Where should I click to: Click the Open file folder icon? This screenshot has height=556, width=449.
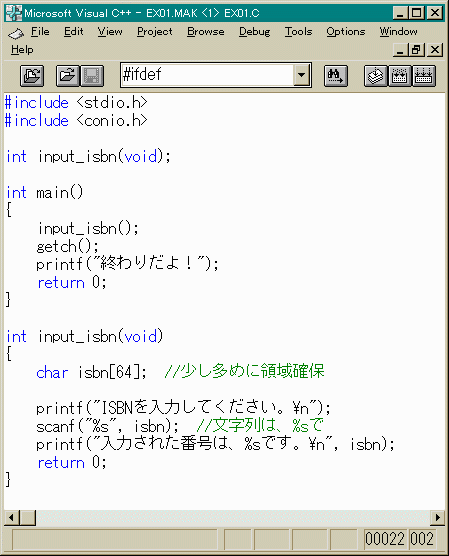[68, 76]
